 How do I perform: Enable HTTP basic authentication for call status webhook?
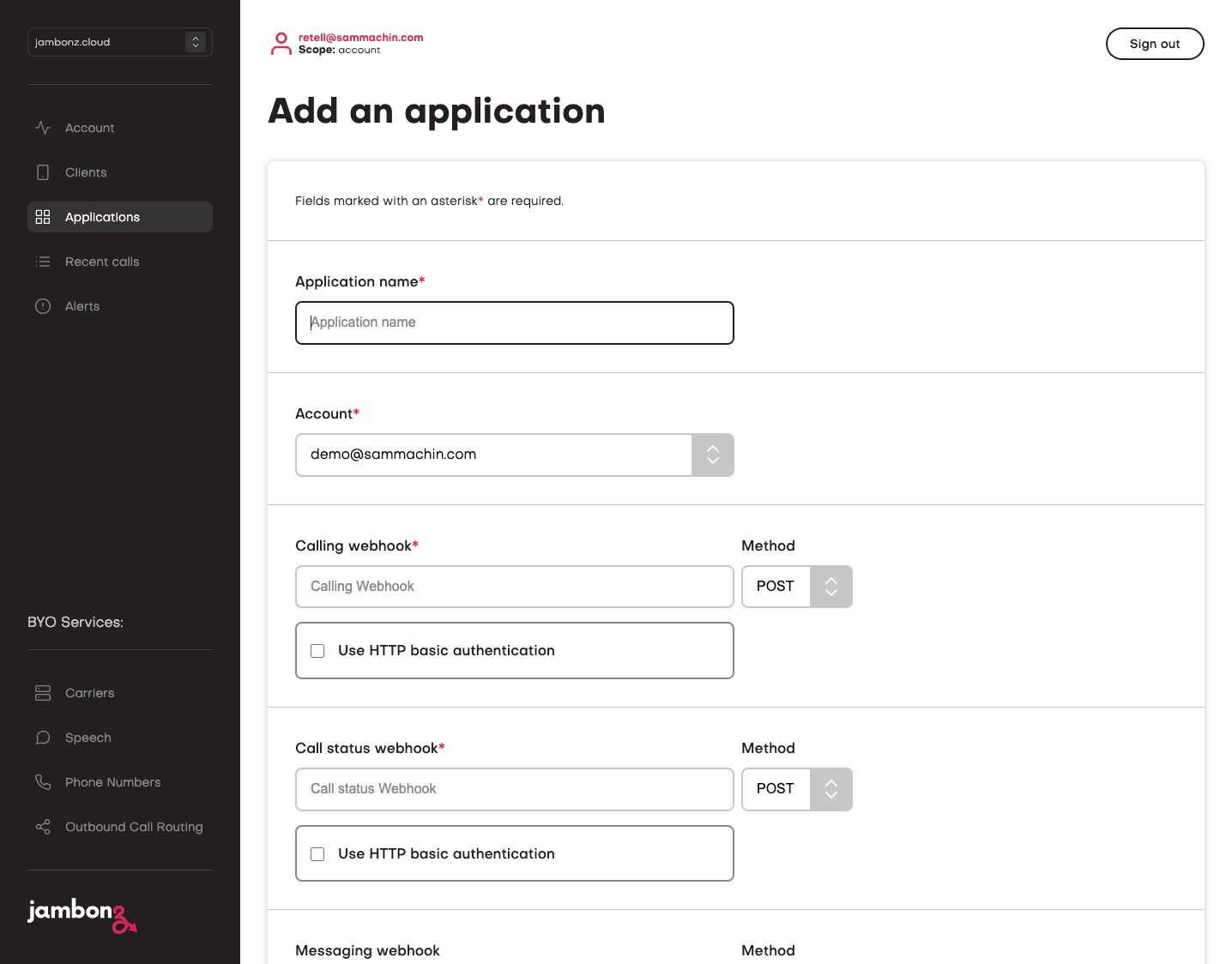click(x=317, y=854)
